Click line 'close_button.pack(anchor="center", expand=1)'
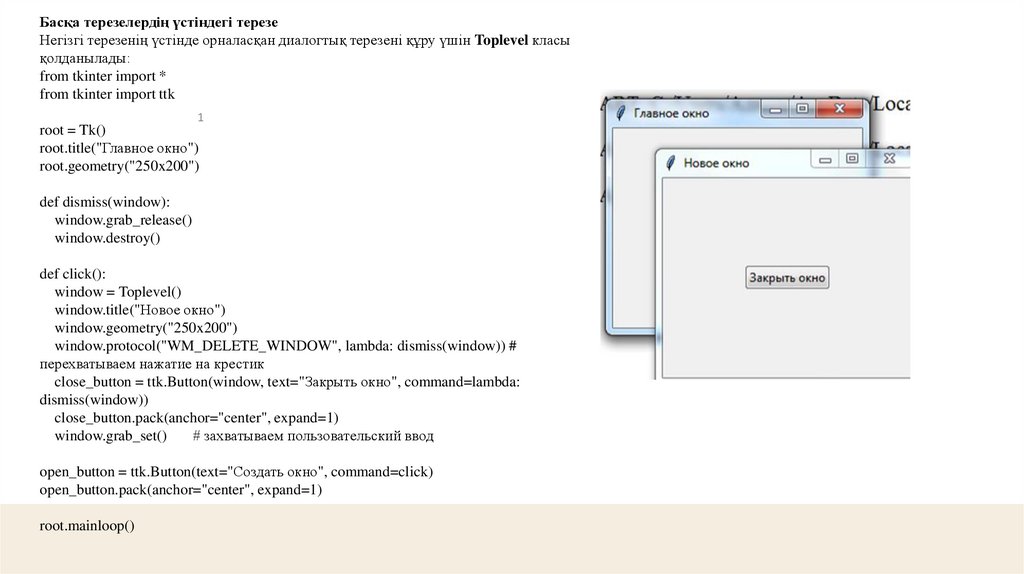1024x574 pixels. pyautogui.click(x=197, y=417)
